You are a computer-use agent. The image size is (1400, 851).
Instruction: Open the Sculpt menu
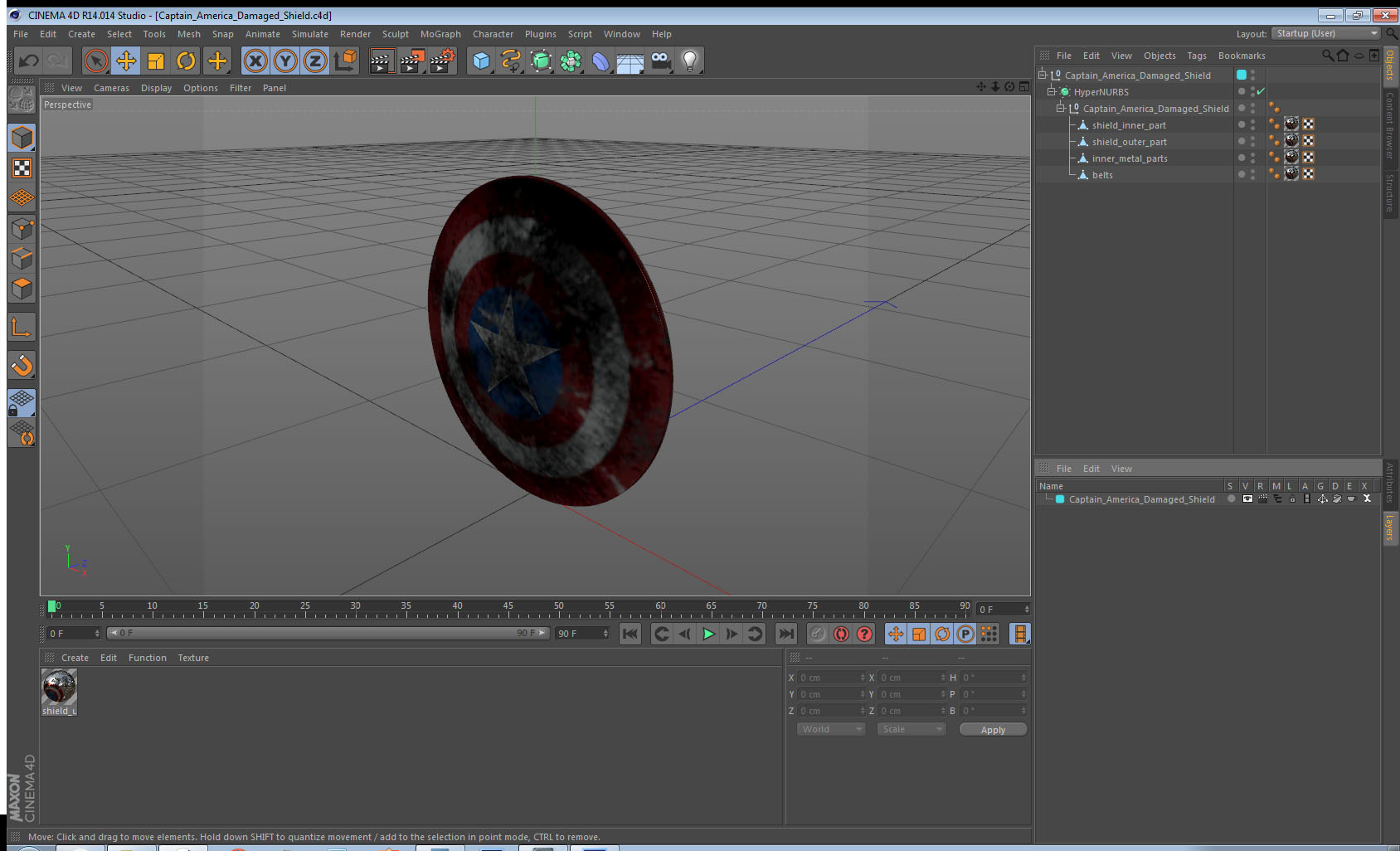395,34
